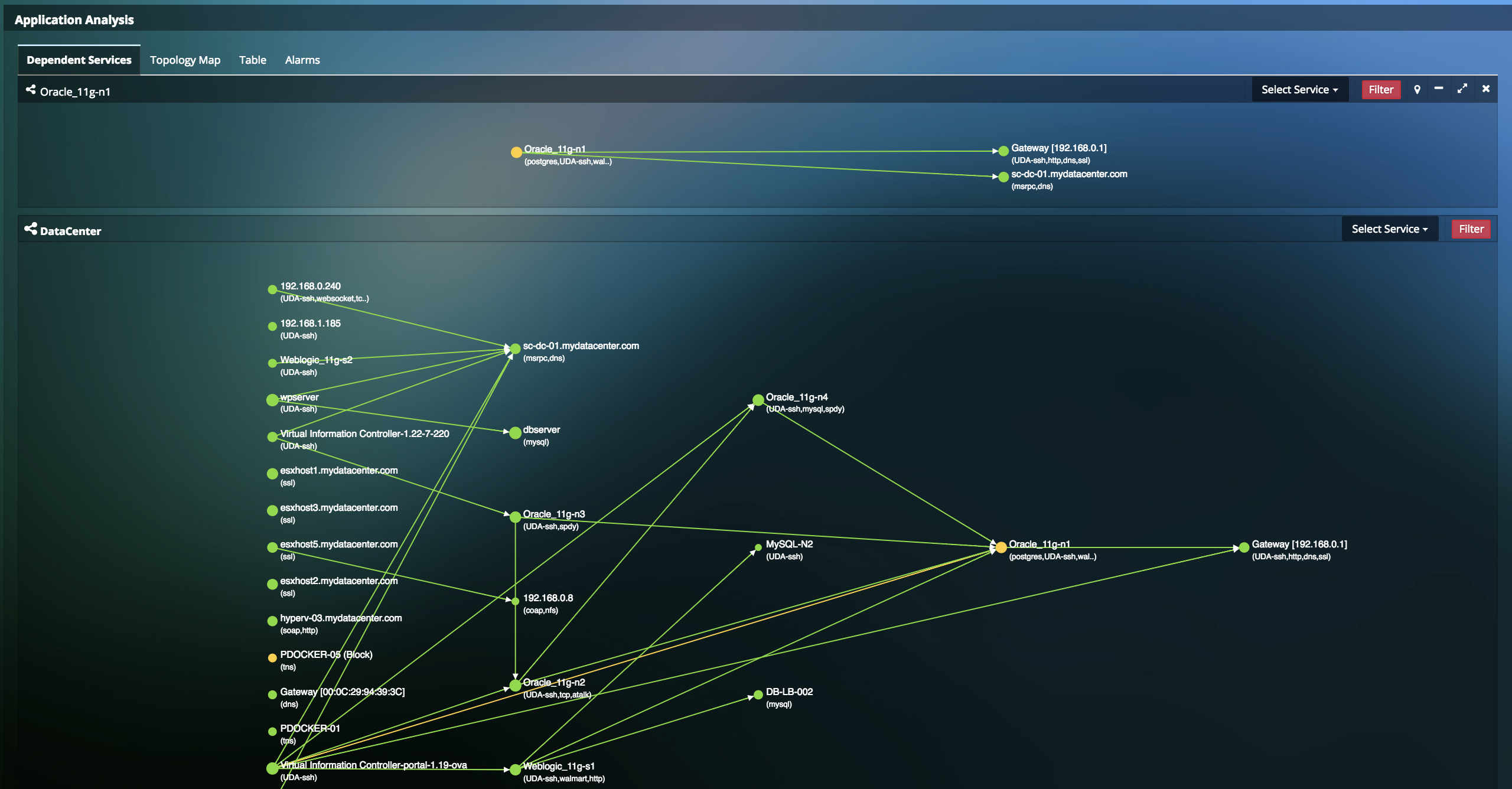
Task: Select the Oracle_11g-n4 node
Action: pyautogui.click(x=758, y=400)
